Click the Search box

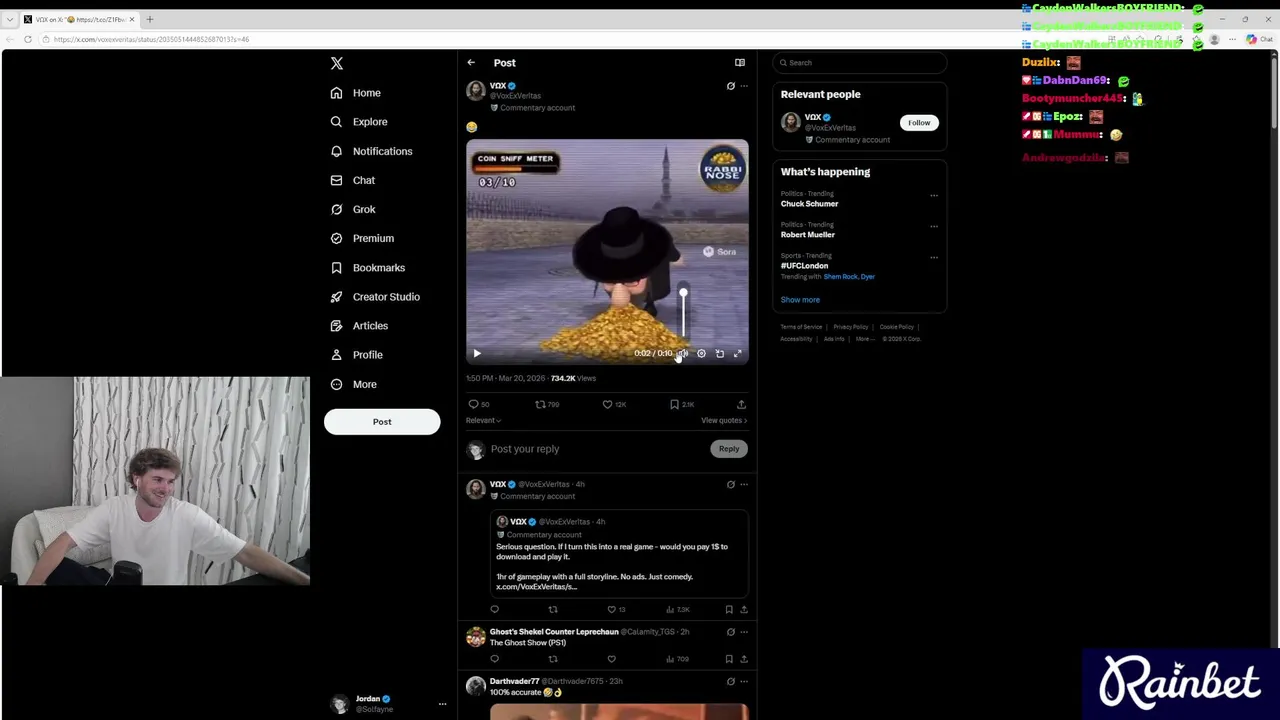859,63
